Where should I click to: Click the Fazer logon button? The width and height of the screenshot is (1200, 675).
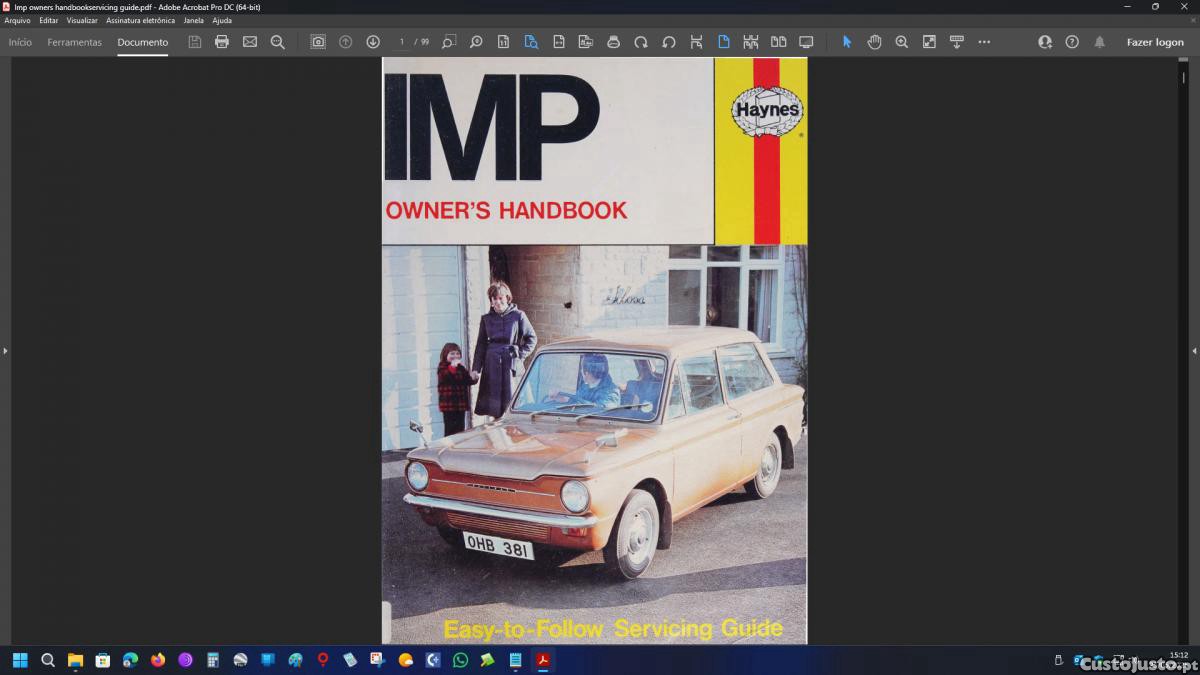tap(1155, 42)
